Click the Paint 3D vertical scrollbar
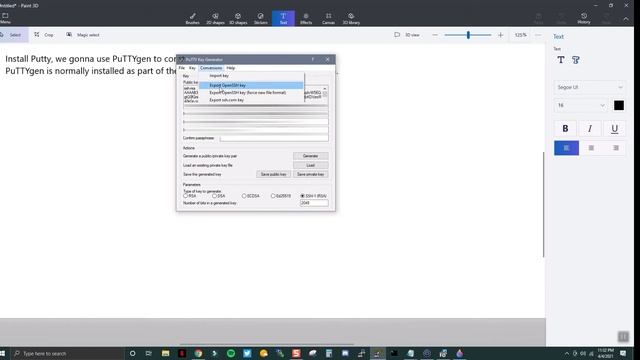The image size is (640, 360). 544,204
